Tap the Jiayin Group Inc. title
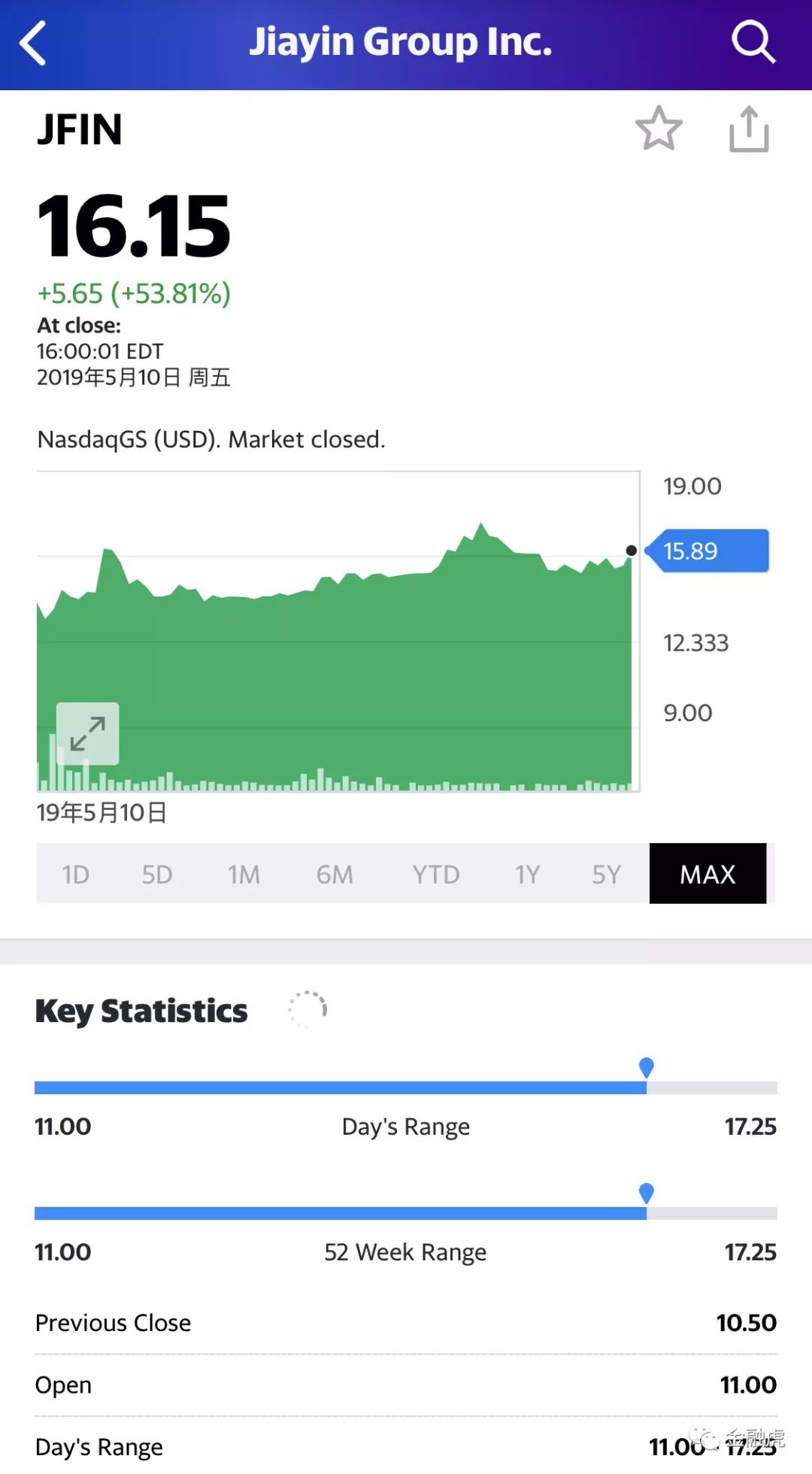The image size is (812, 1474). coord(401,42)
